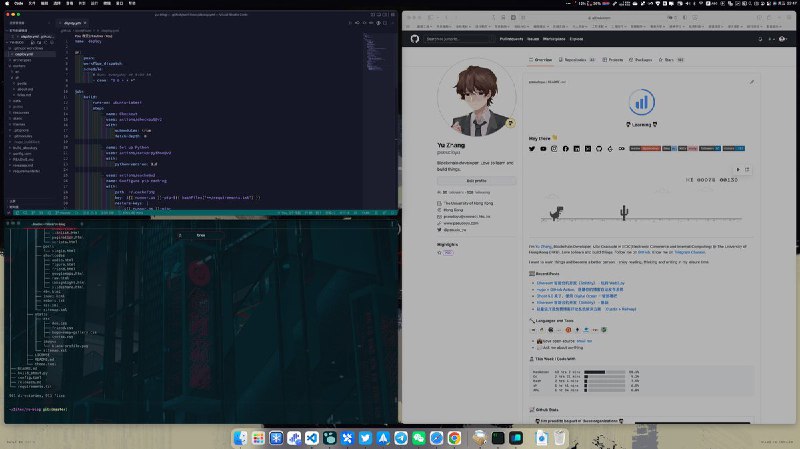This screenshot has width=800, height=449.
Task: Open Telegram from the Dock
Action: pos(401,438)
